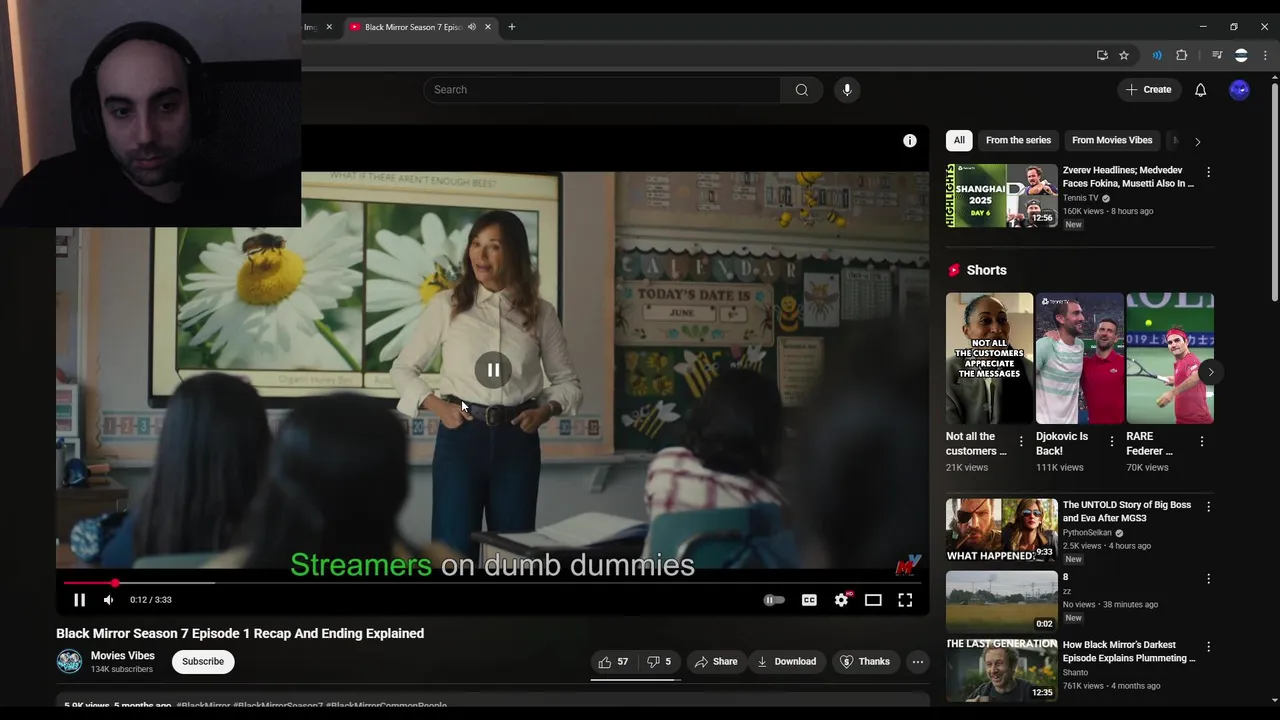Toggle closed captions CC button
Image resolution: width=1280 pixels, height=720 pixels.
(x=809, y=600)
